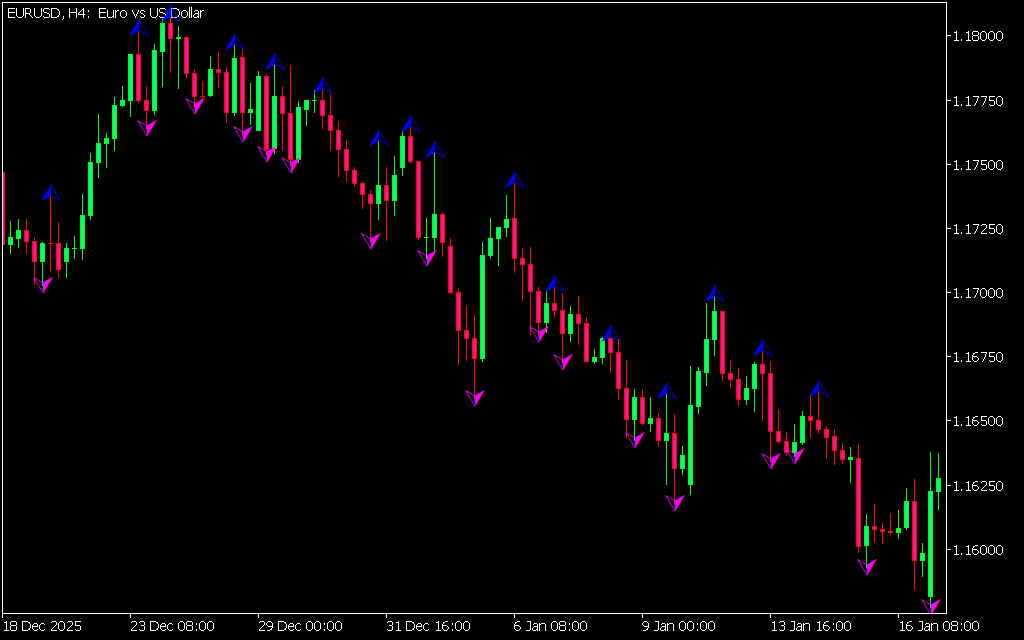Click the leftmost blue up fractal arrow
The image size is (1024, 640).
(51, 192)
